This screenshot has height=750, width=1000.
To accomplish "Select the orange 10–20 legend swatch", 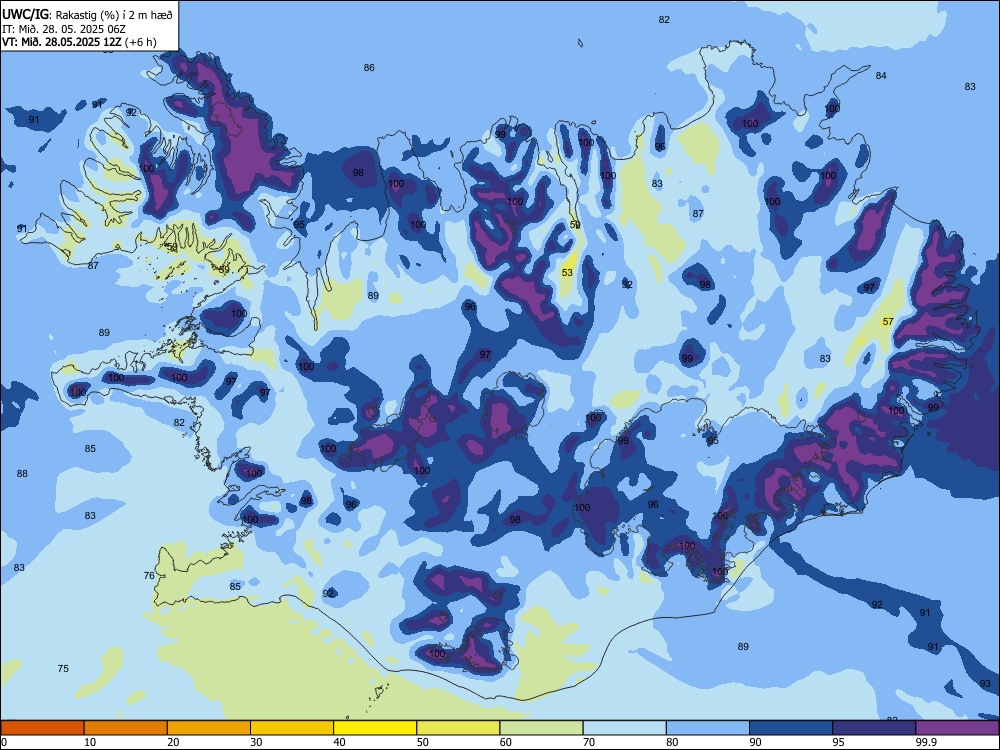I will pos(126,728).
